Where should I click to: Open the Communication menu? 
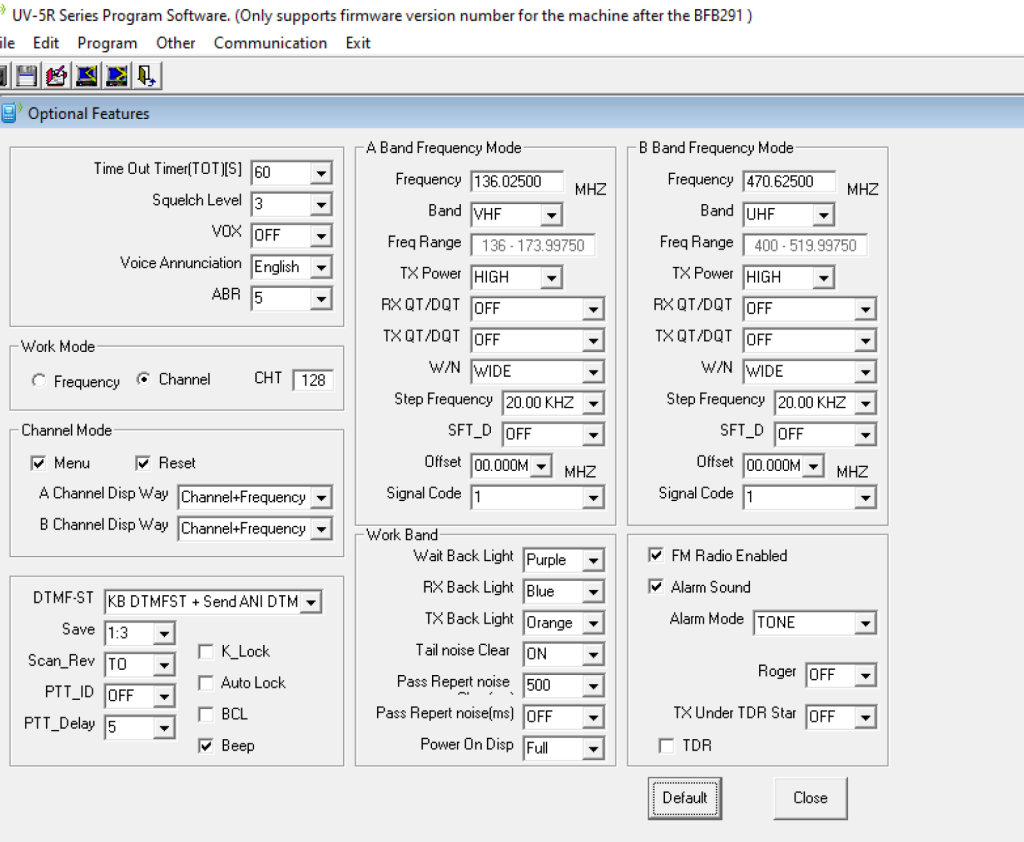270,43
